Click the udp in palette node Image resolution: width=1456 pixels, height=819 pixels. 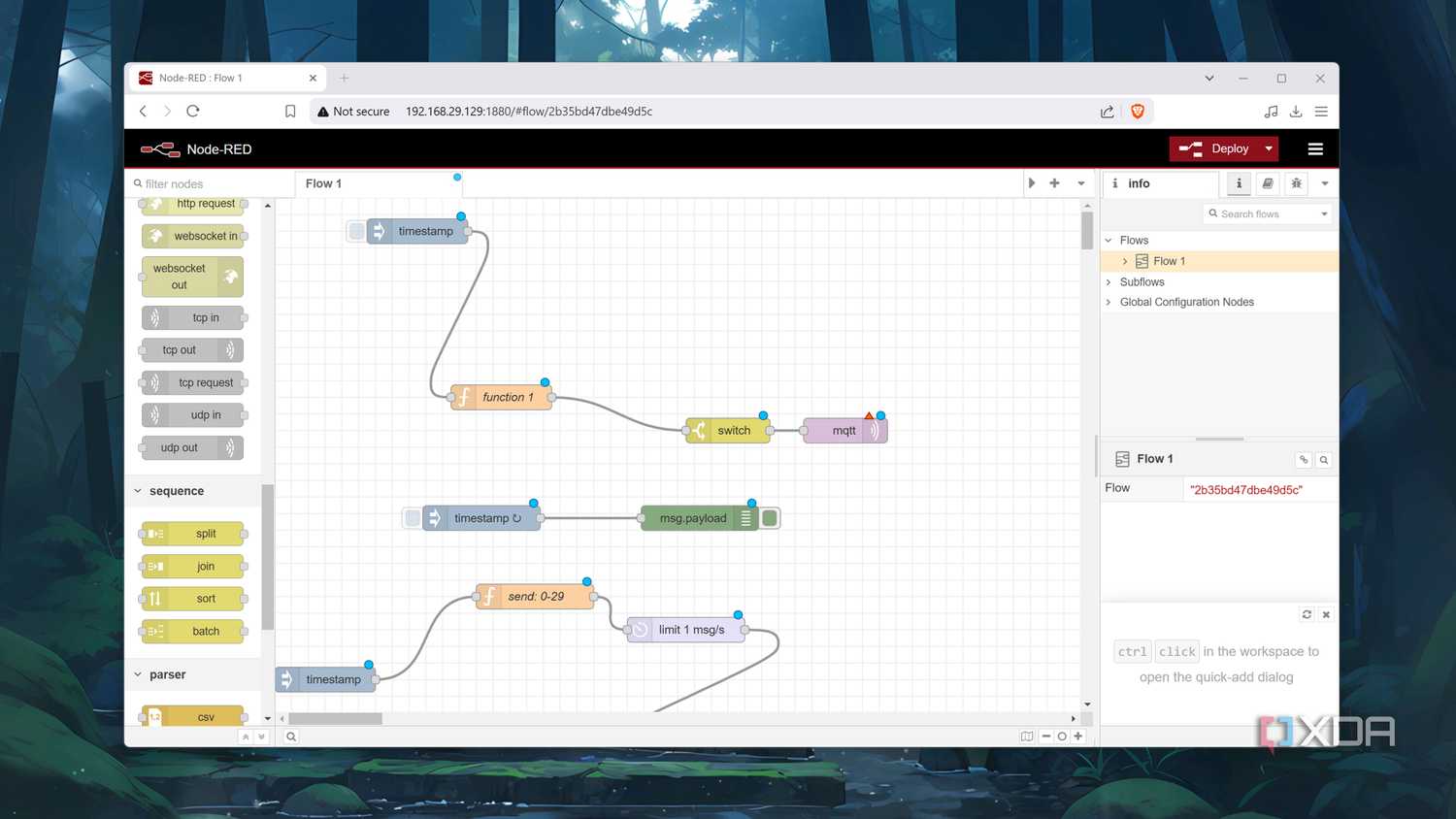[x=194, y=415]
